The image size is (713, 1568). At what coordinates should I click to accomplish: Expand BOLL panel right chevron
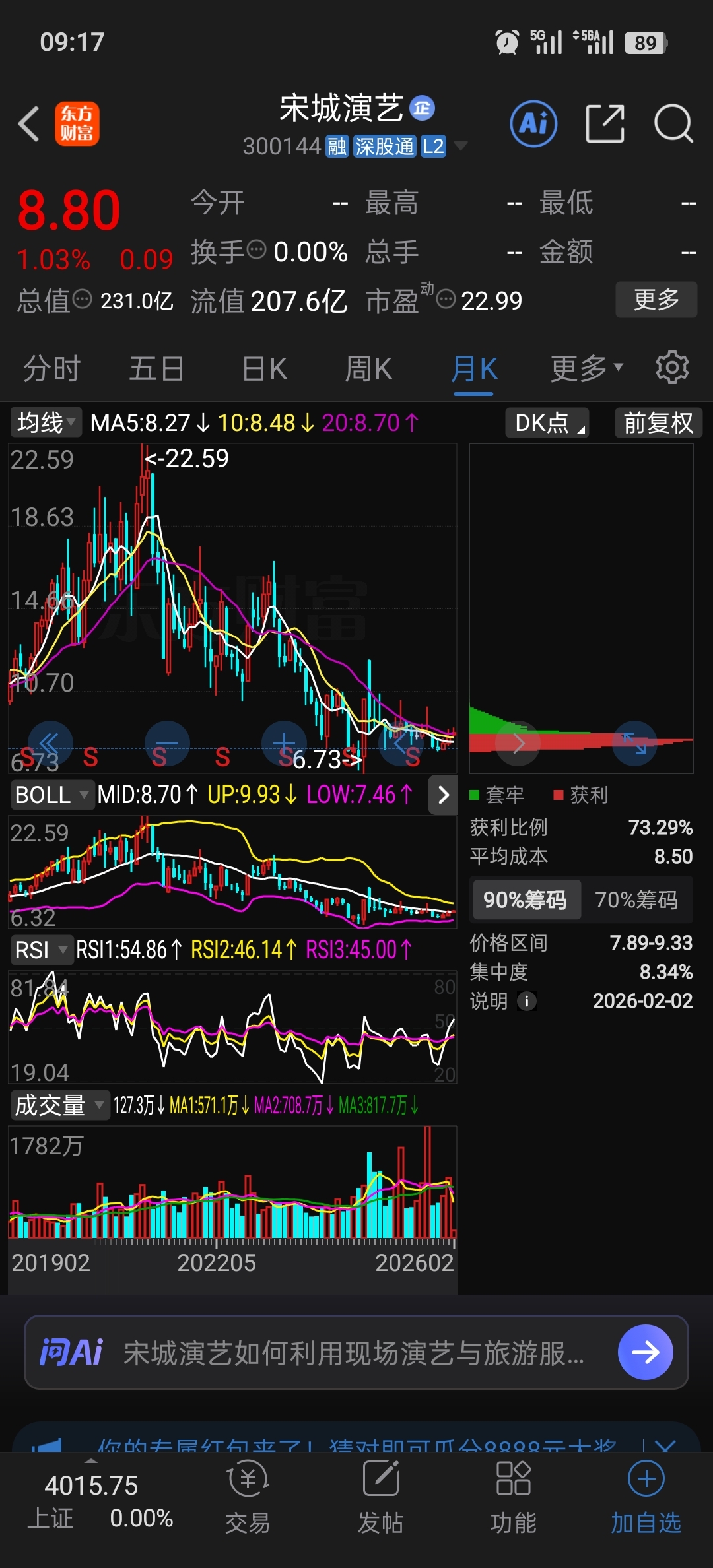[x=443, y=795]
